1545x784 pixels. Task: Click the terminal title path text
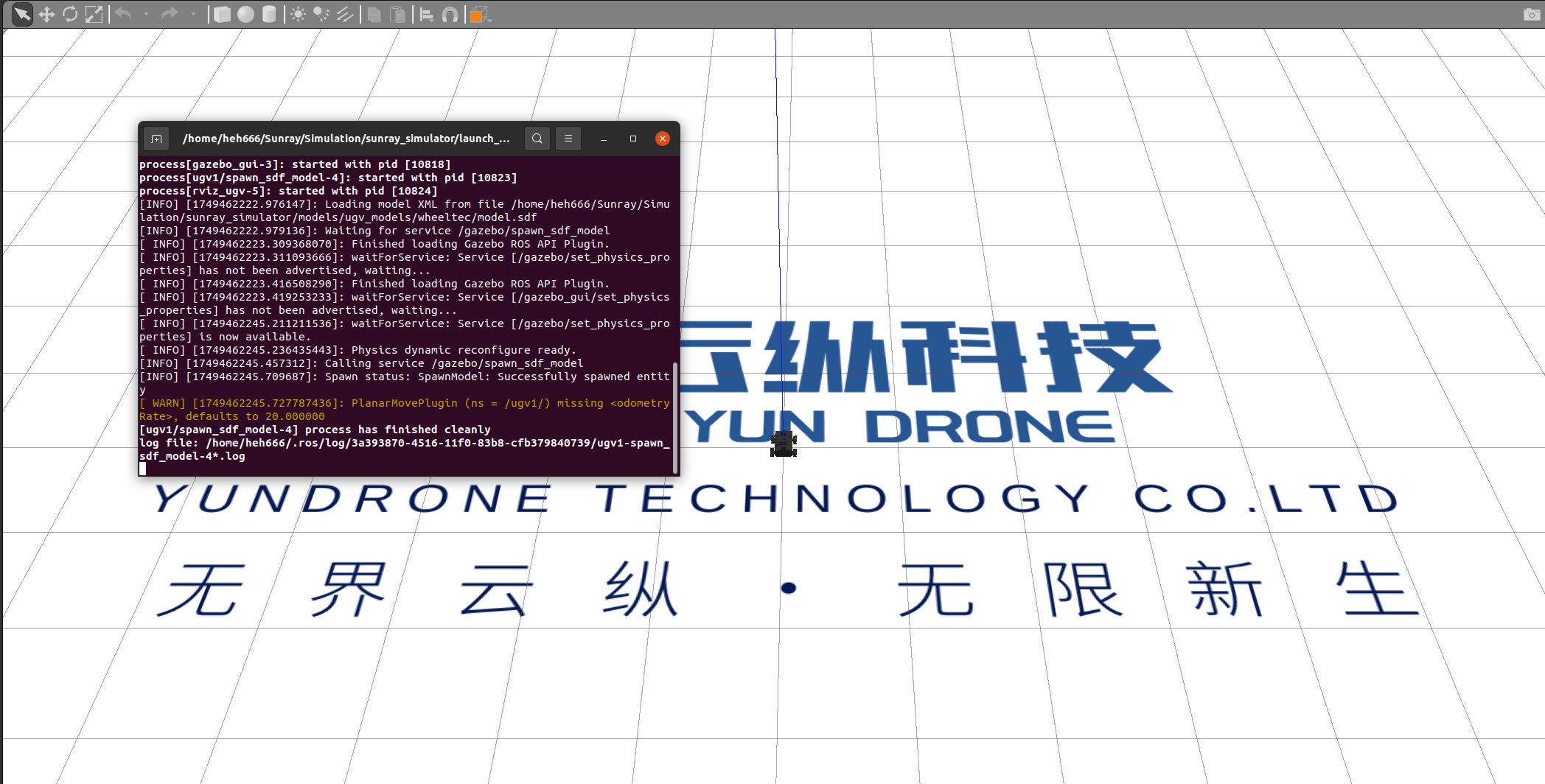(346, 139)
